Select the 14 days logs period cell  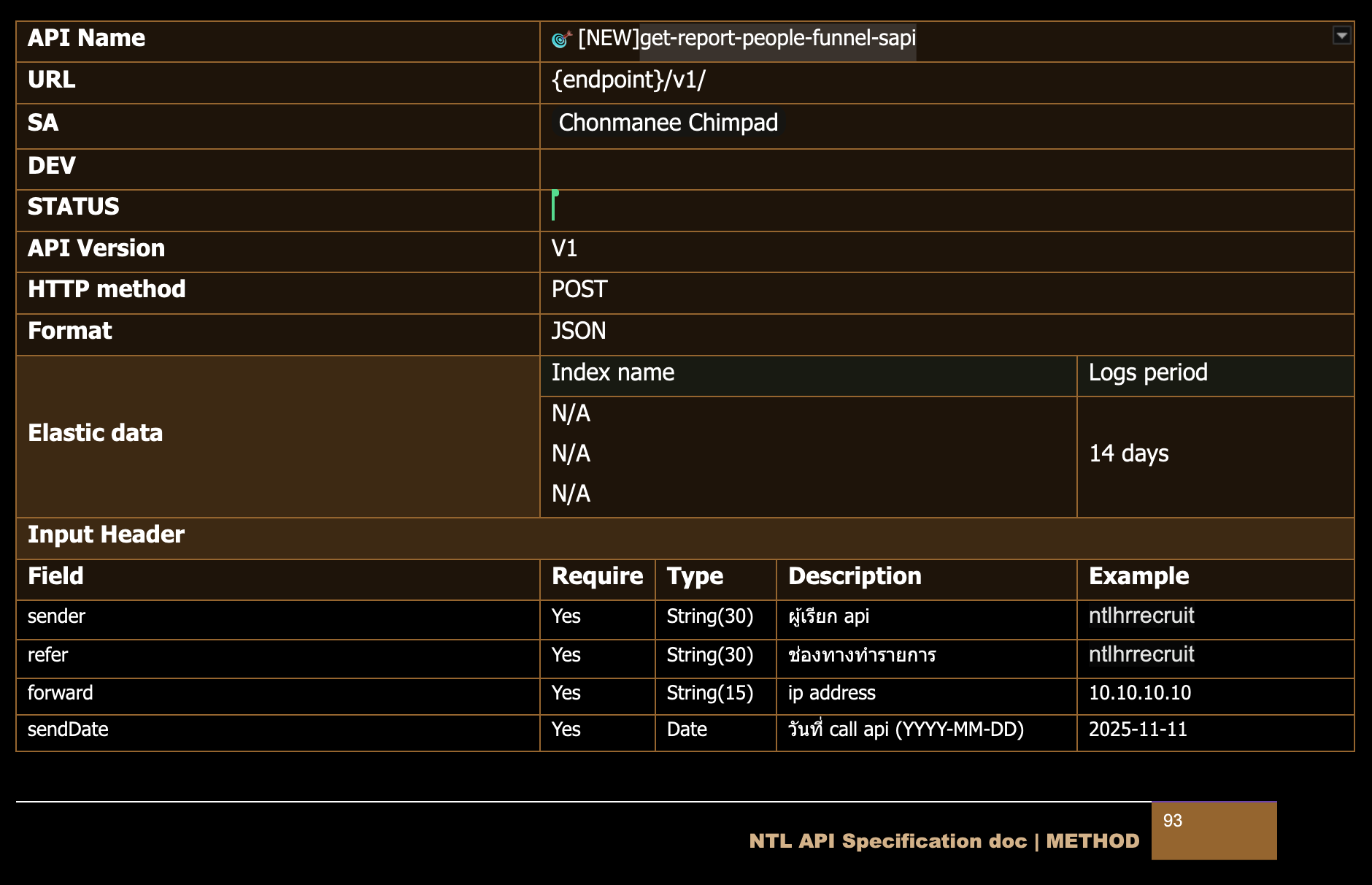(x=1129, y=454)
